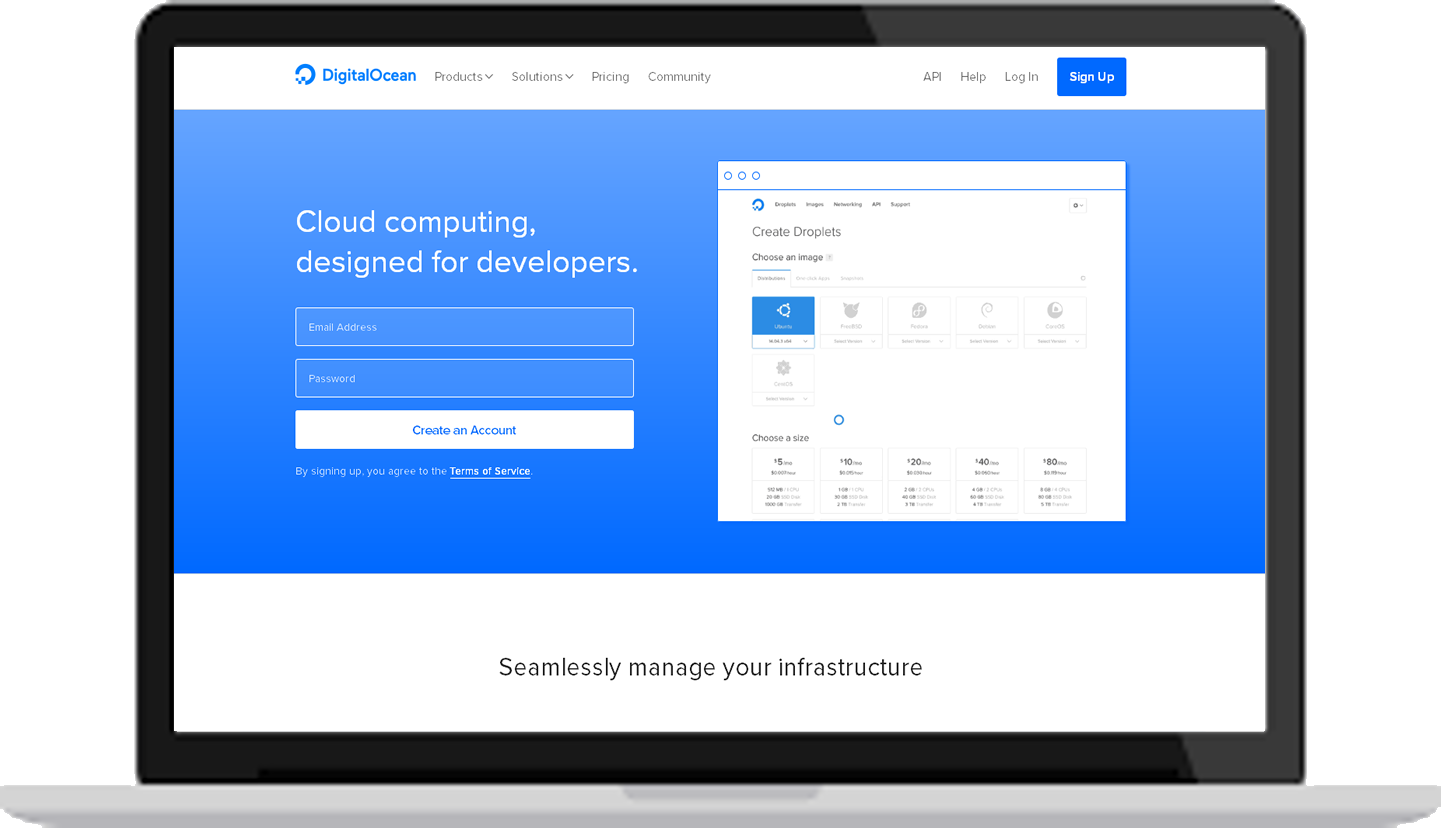Expand the Products dropdown menu
Viewport: 1441px width, 828px height.
[x=463, y=77]
